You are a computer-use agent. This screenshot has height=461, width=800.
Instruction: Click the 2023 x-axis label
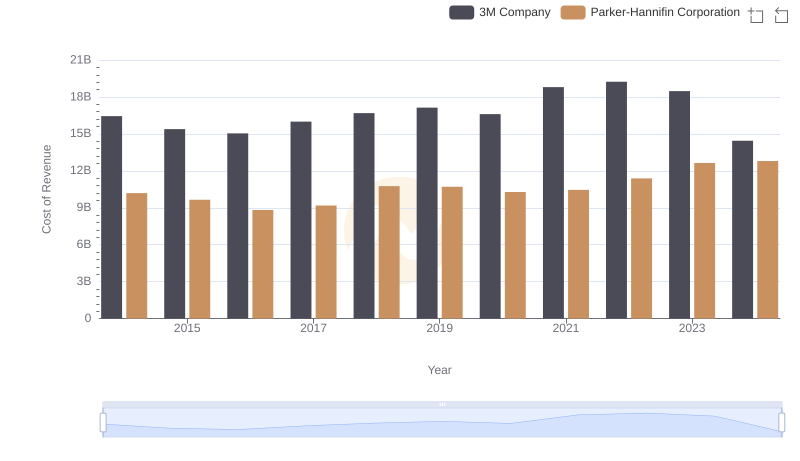click(x=692, y=328)
